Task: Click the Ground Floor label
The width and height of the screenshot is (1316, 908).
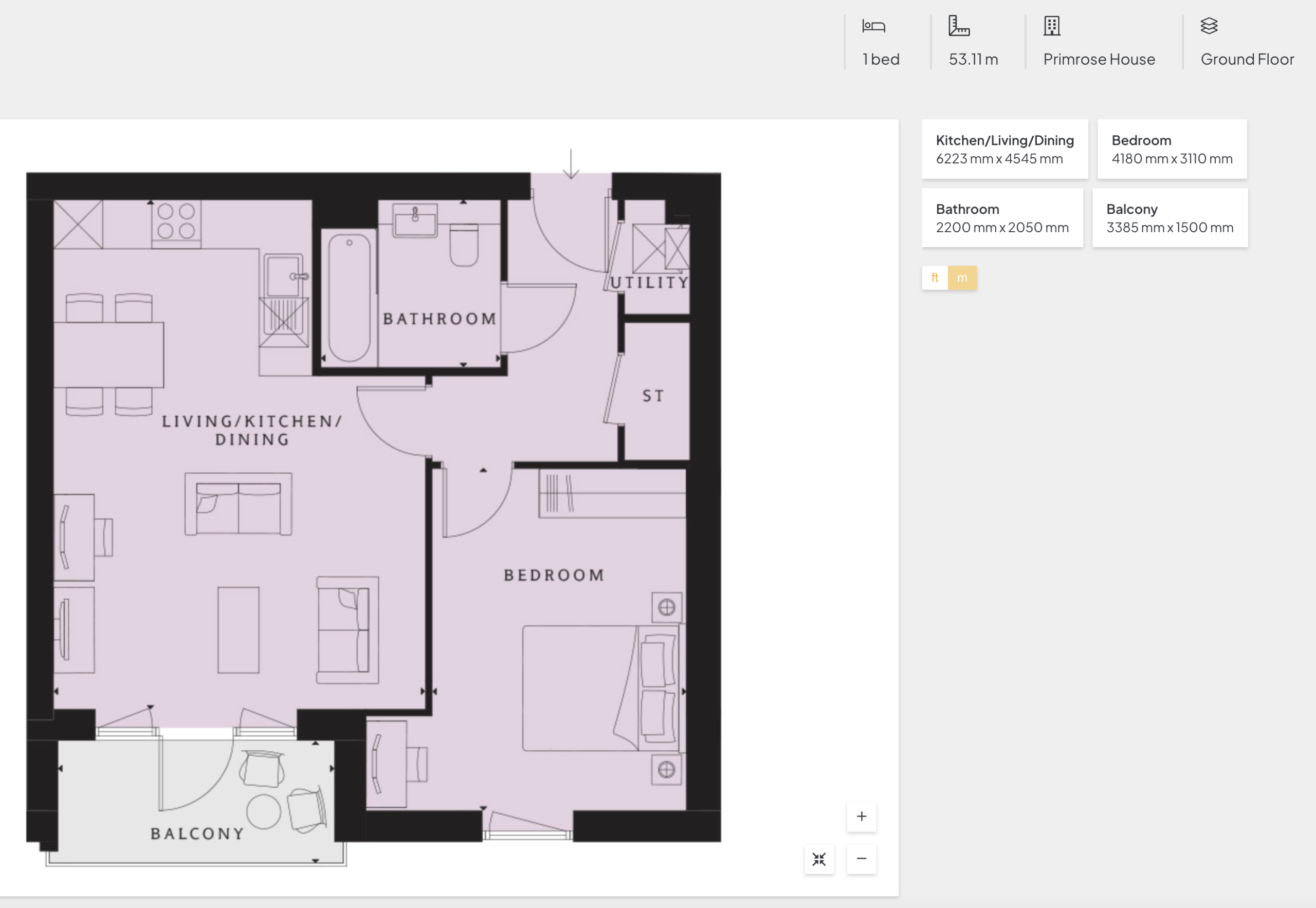Action: tap(1247, 59)
